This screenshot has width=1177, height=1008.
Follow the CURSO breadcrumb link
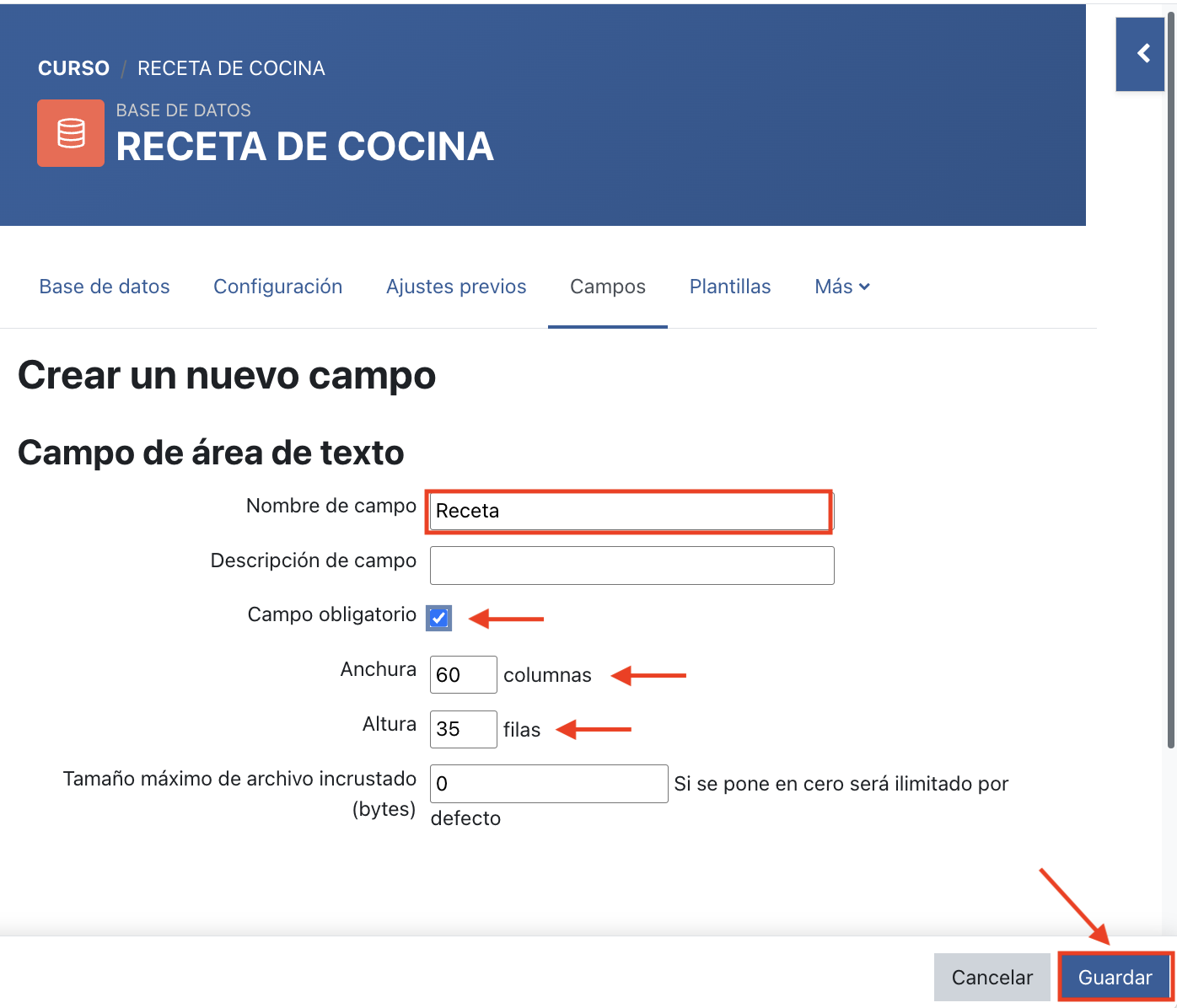pyautogui.click(x=74, y=68)
